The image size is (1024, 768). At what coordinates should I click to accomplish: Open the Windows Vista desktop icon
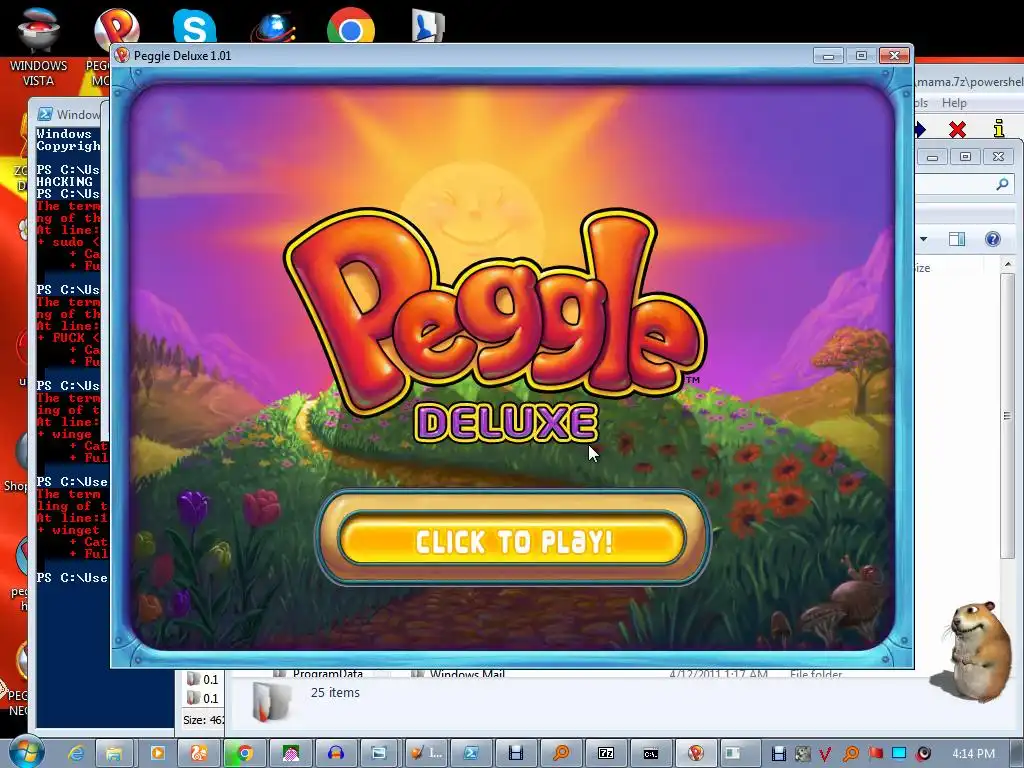point(38,46)
